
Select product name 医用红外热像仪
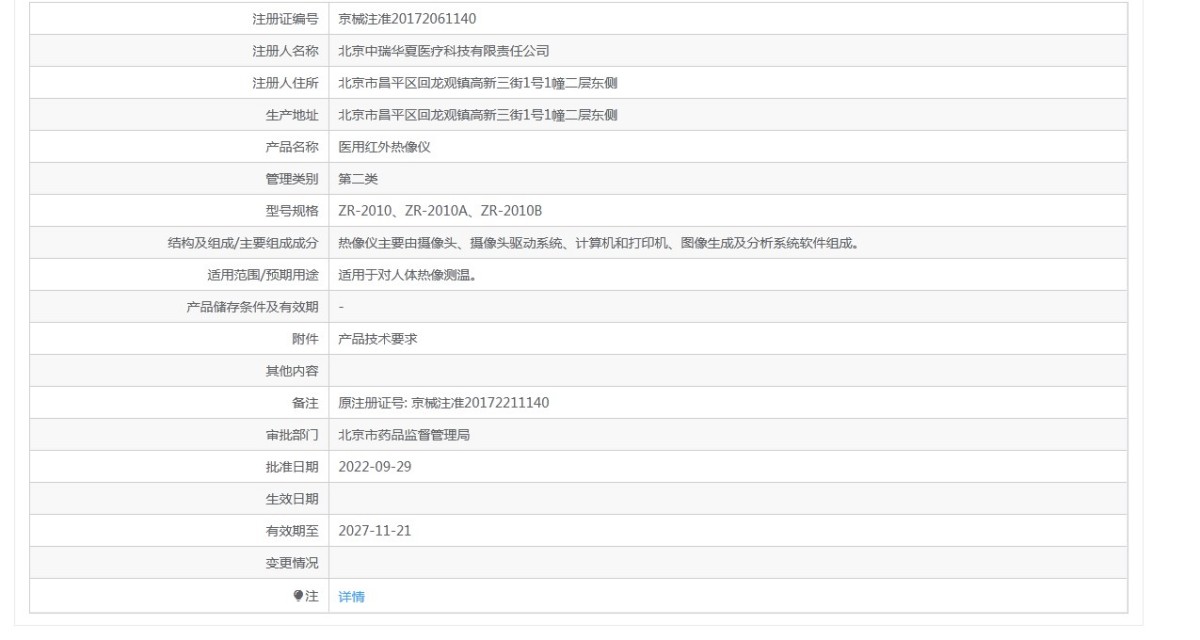[384, 147]
